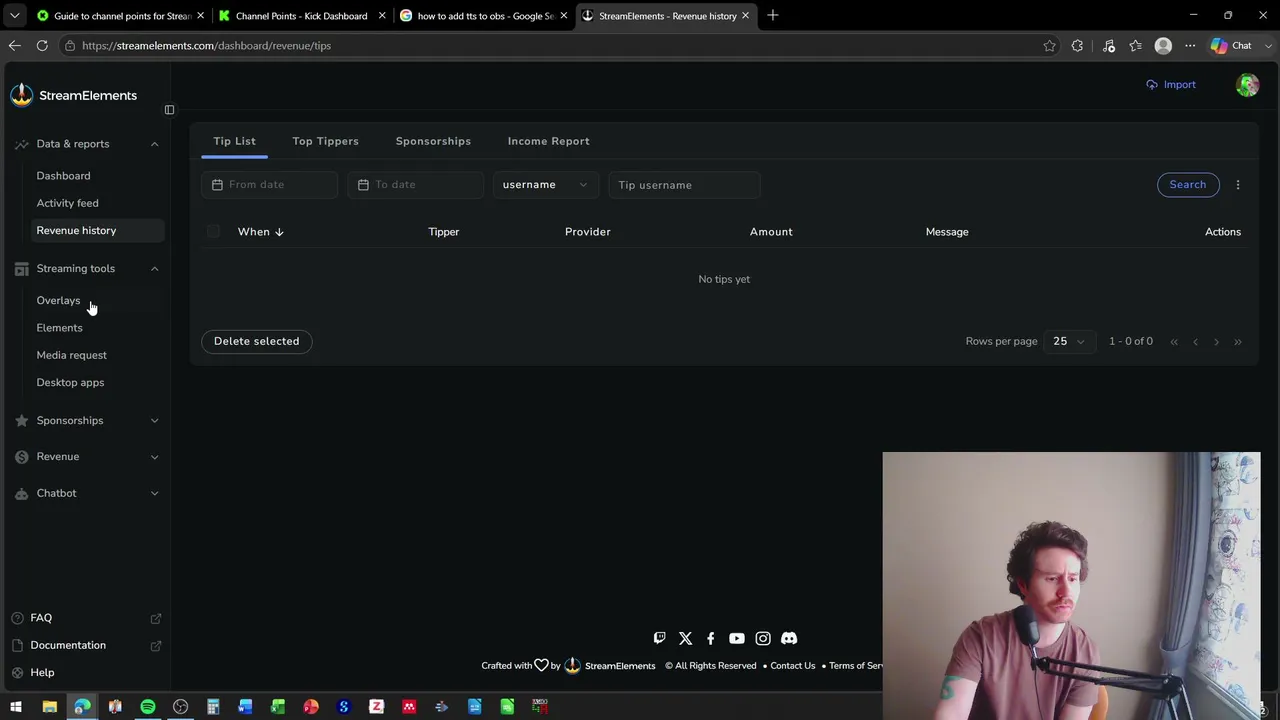The height and width of the screenshot is (720, 1280).
Task: Open the YouTube social link icon
Action: [737, 638]
